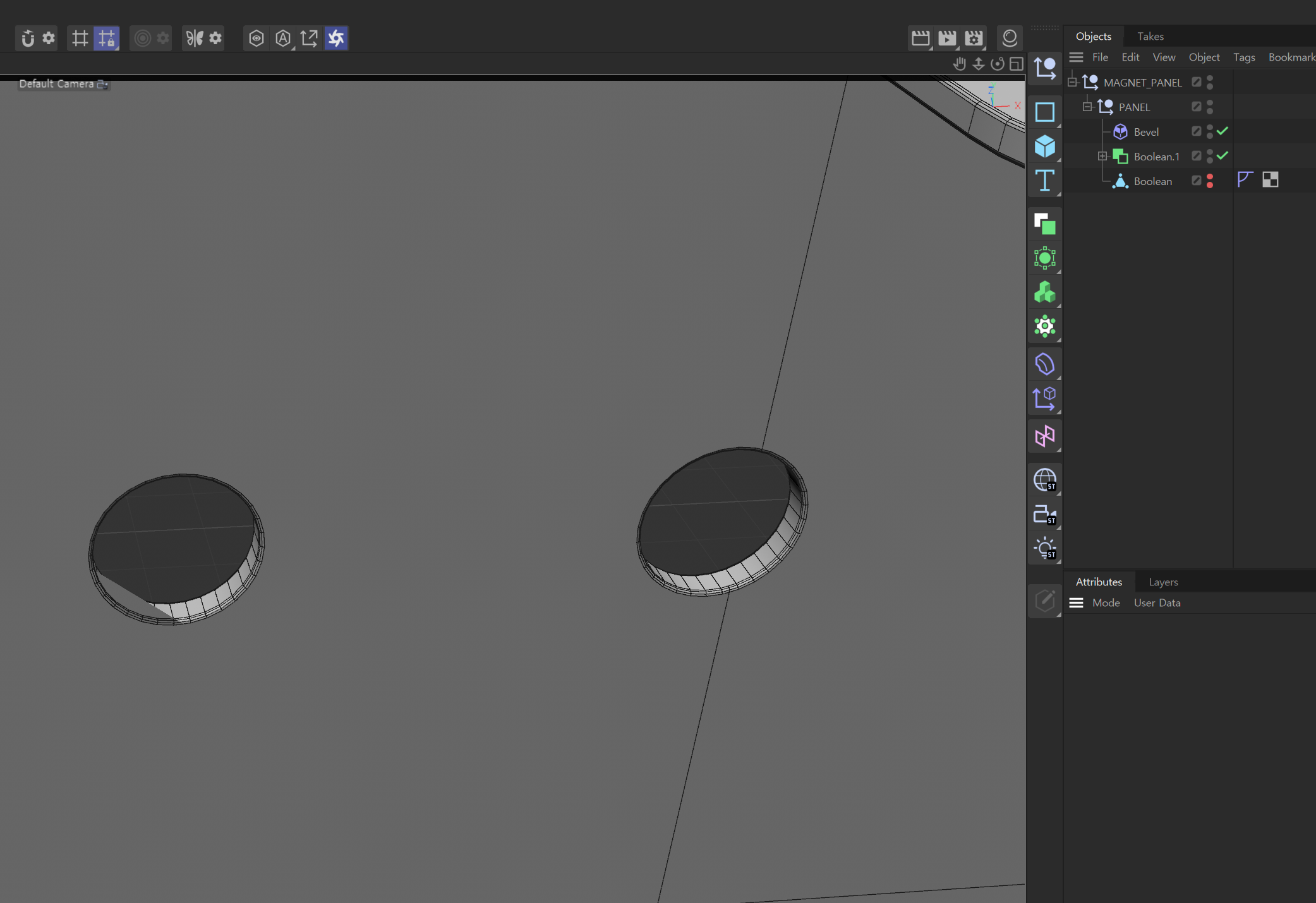Click the Light object icon
Viewport: 1316px width, 903px height.
pos(1044,548)
